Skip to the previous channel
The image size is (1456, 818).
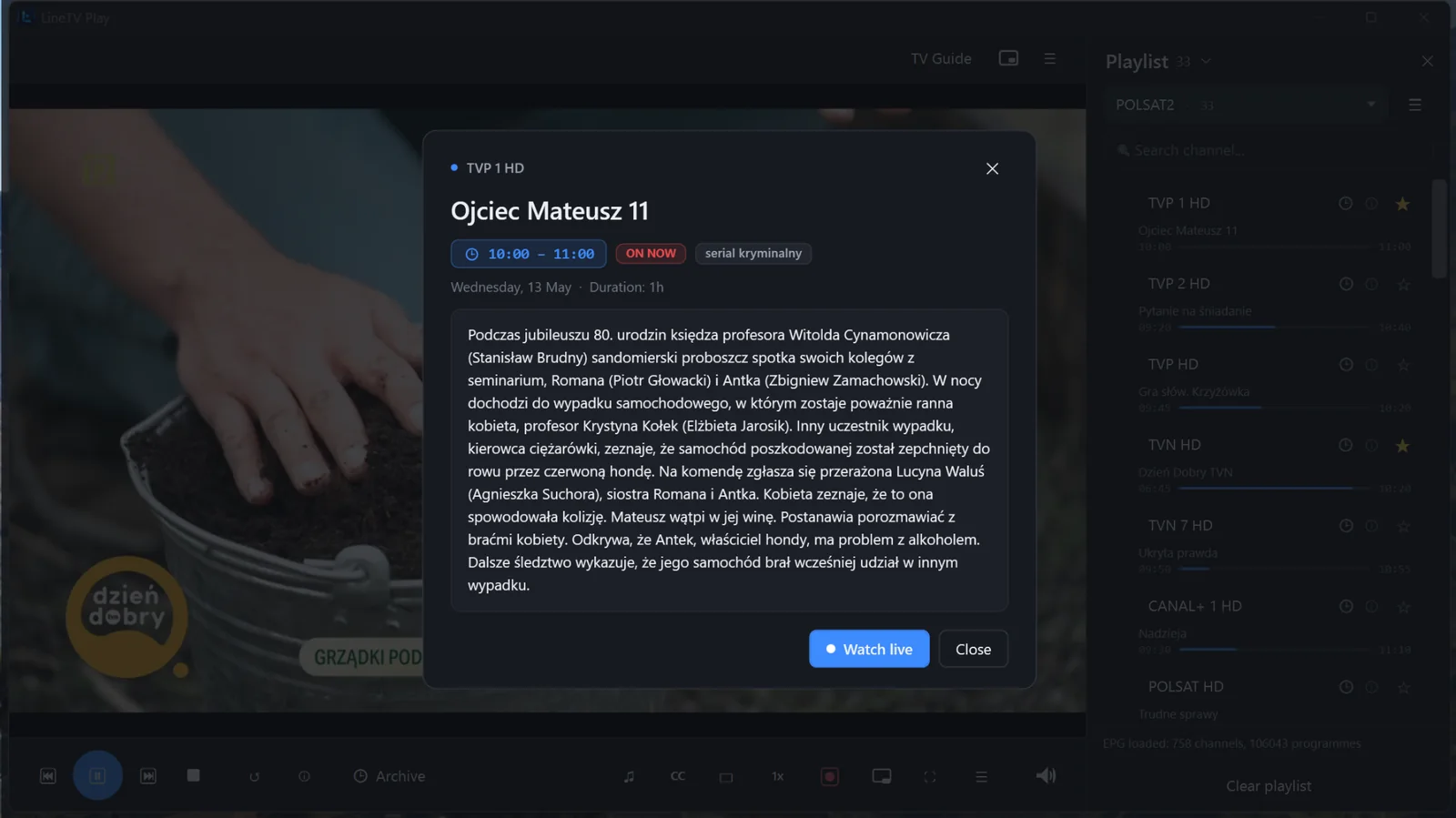48,776
